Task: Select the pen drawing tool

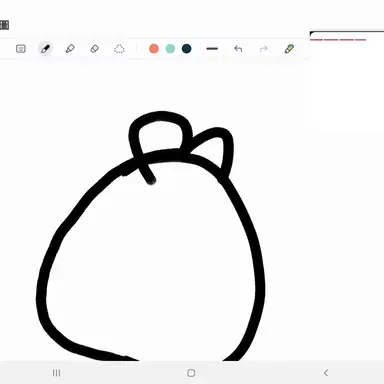Action: (45, 49)
